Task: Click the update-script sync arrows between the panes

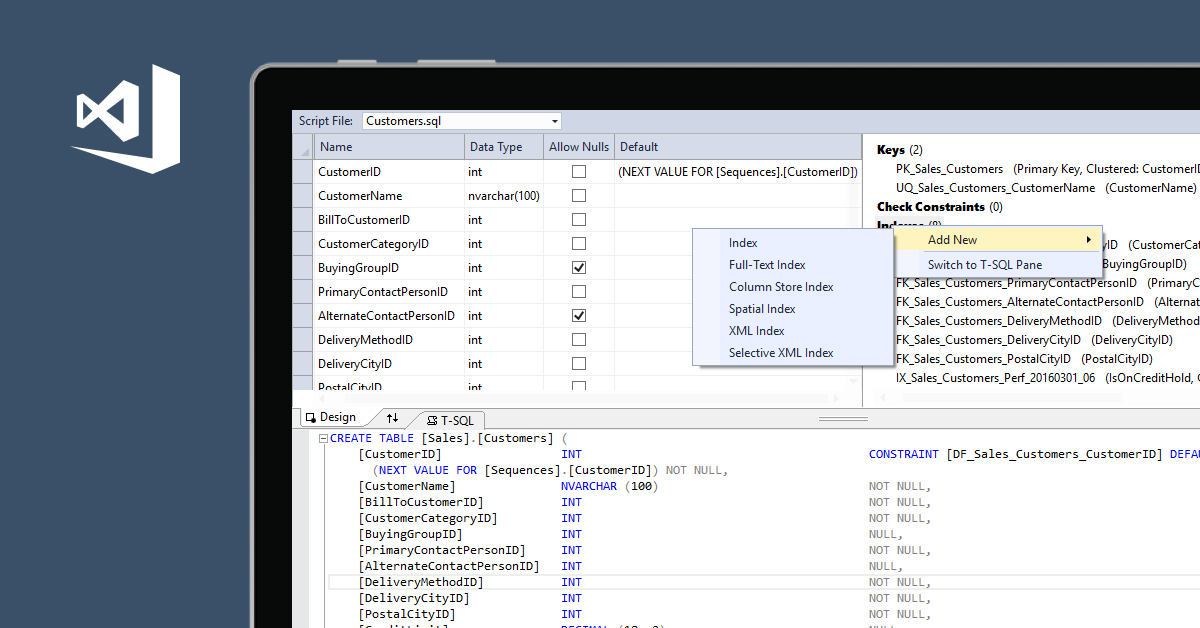Action: [392, 418]
